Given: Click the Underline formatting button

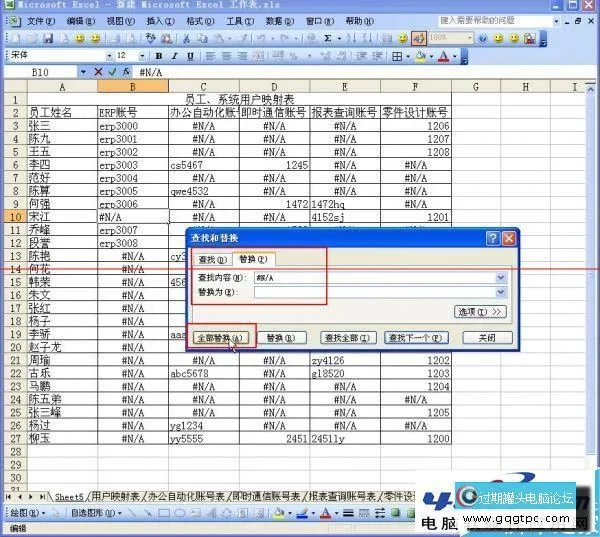Looking at the screenshot, I should (x=188, y=56).
